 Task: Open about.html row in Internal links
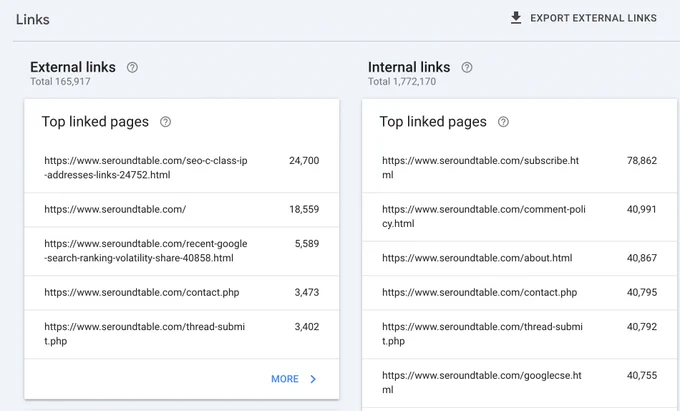point(520,258)
